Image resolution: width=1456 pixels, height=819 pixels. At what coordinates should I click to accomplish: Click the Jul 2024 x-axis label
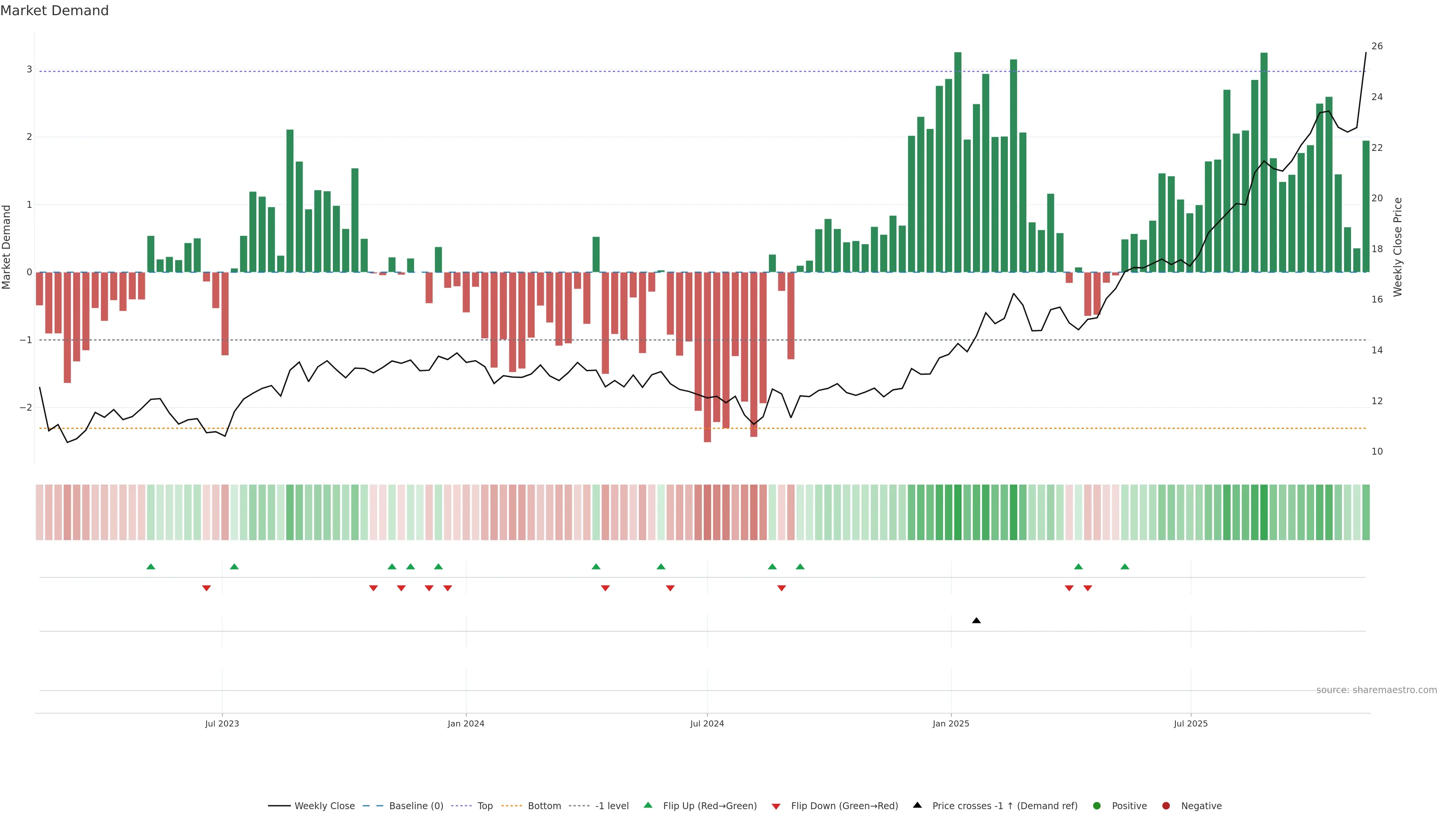click(x=706, y=723)
